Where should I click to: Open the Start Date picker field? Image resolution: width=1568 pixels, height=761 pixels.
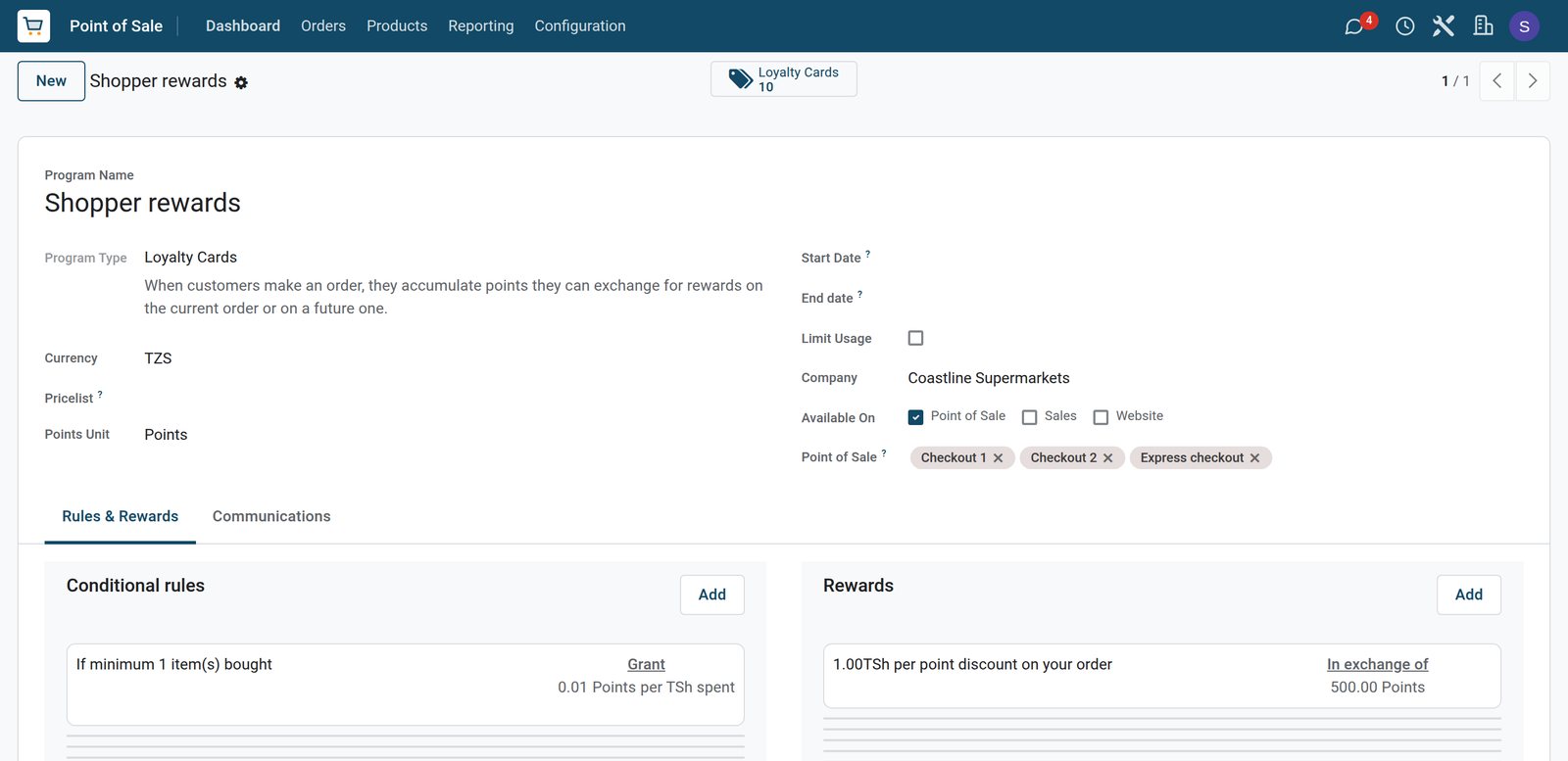[1215, 258]
